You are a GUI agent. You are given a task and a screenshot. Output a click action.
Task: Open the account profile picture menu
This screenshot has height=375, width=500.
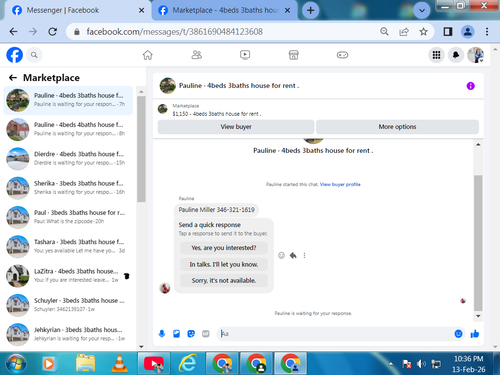(476, 55)
